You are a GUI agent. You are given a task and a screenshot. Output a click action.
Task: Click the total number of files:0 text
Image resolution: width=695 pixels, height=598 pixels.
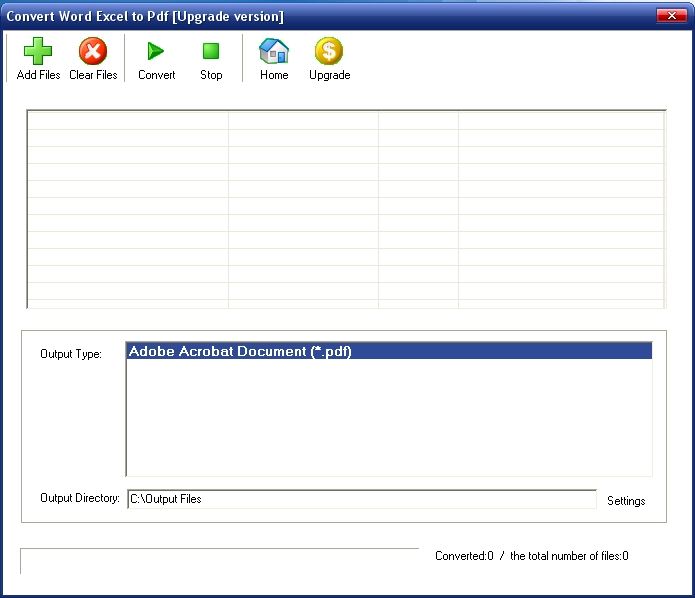click(x=569, y=556)
